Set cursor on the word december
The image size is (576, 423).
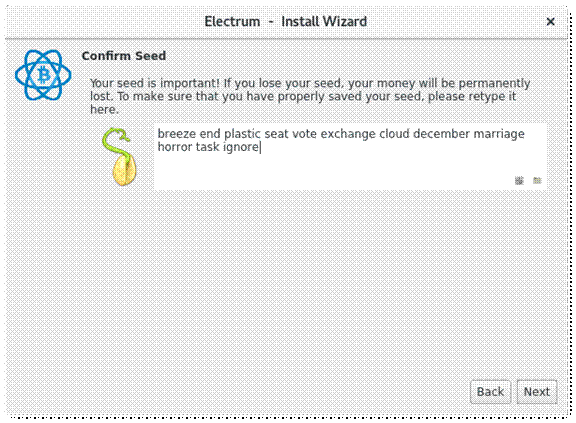pyautogui.click(x=442, y=134)
